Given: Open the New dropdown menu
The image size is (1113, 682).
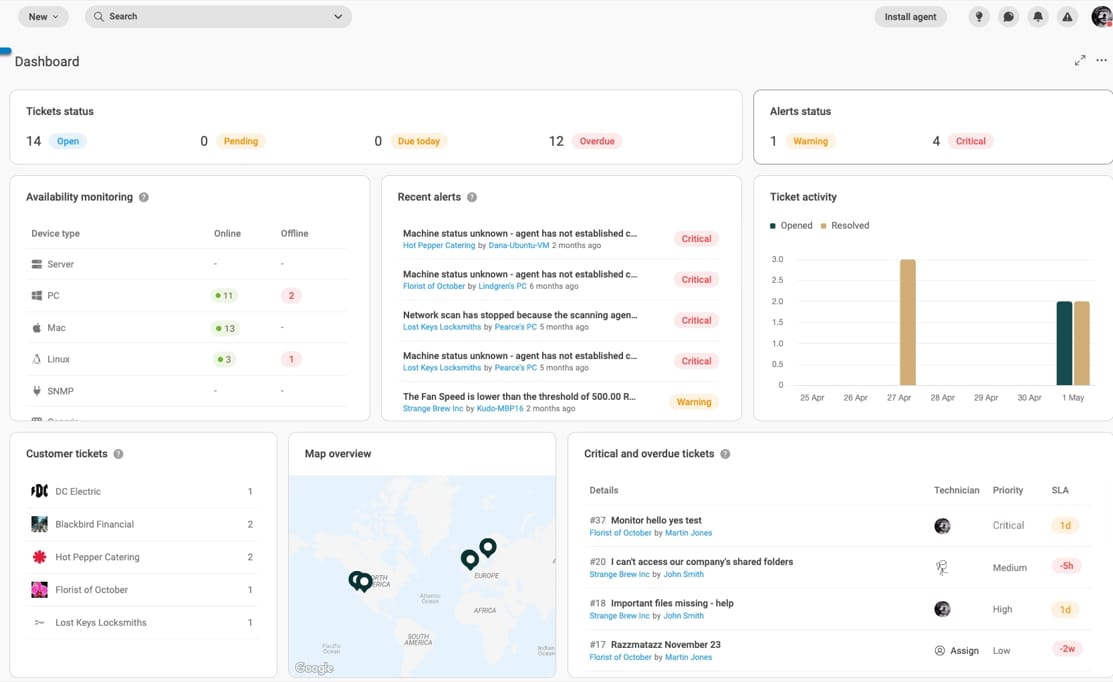Looking at the screenshot, I should click(43, 16).
